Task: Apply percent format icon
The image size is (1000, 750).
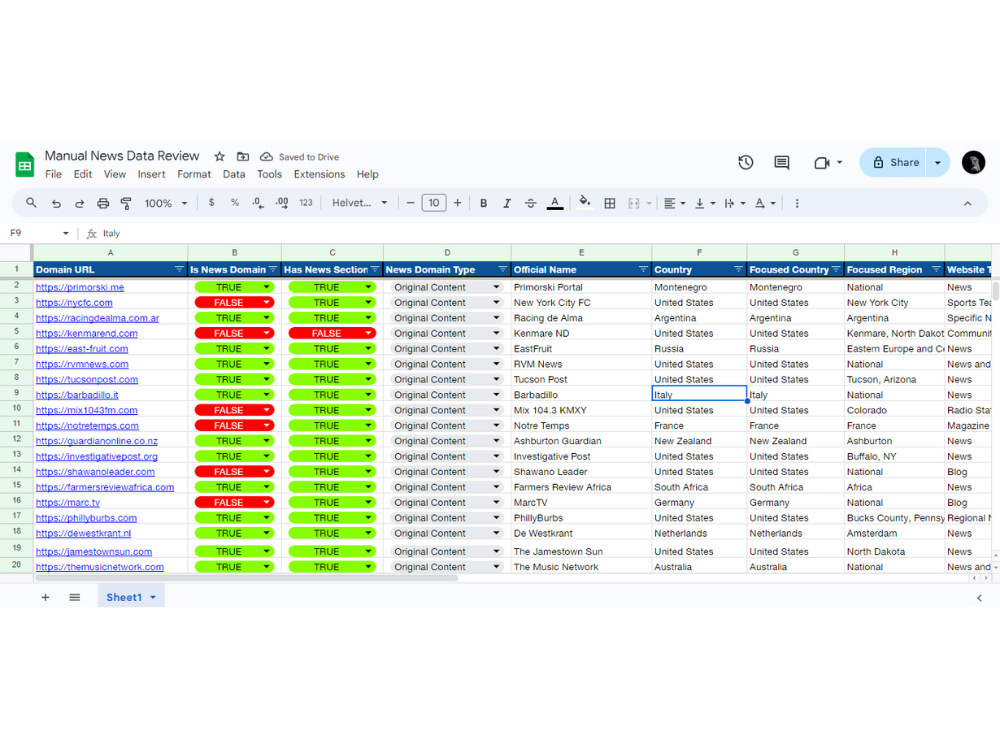Action: pos(235,203)
